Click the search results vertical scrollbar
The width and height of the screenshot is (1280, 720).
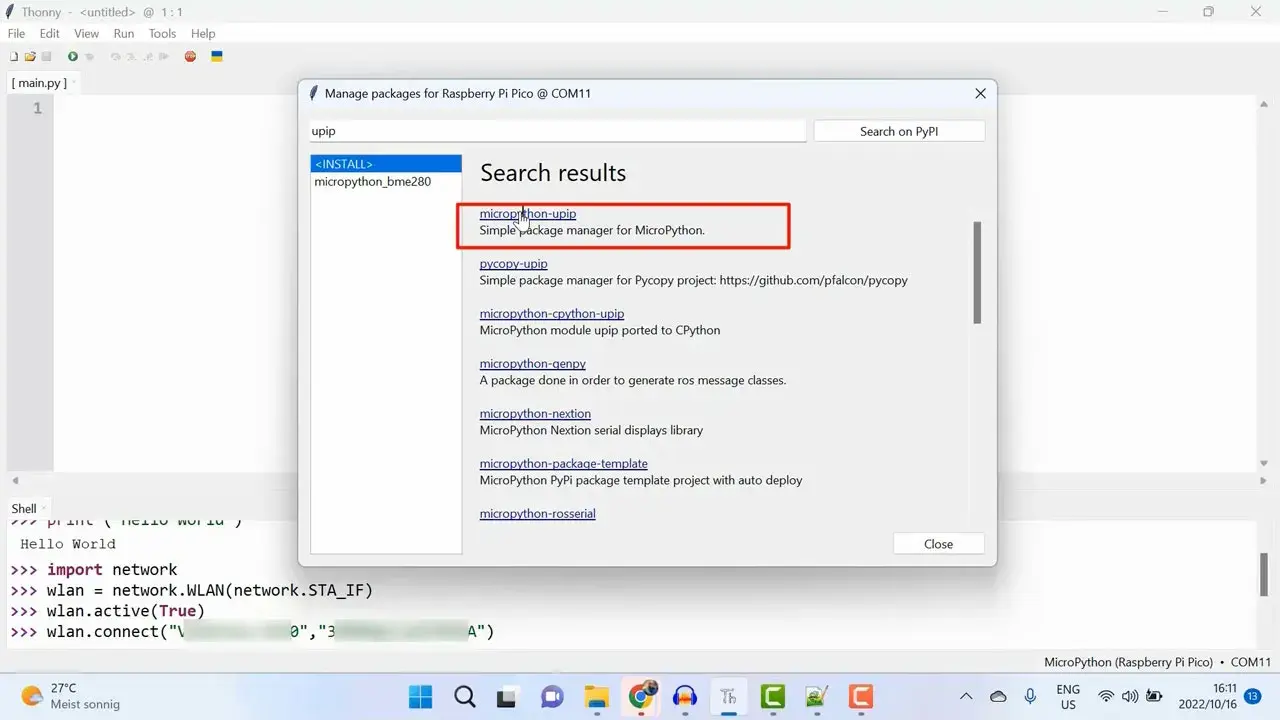point(977,272)
